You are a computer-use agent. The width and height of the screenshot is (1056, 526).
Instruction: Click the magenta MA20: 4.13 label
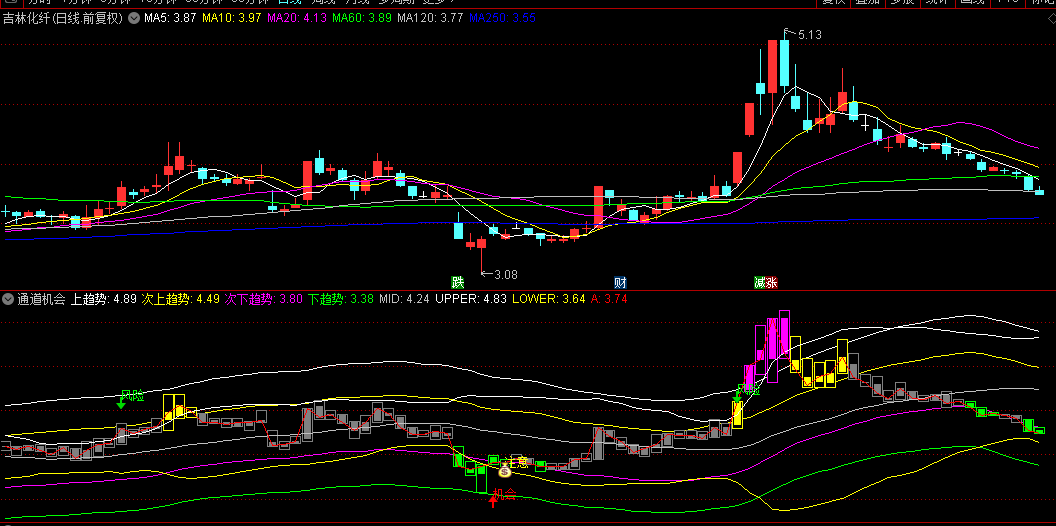coord(297,18)
